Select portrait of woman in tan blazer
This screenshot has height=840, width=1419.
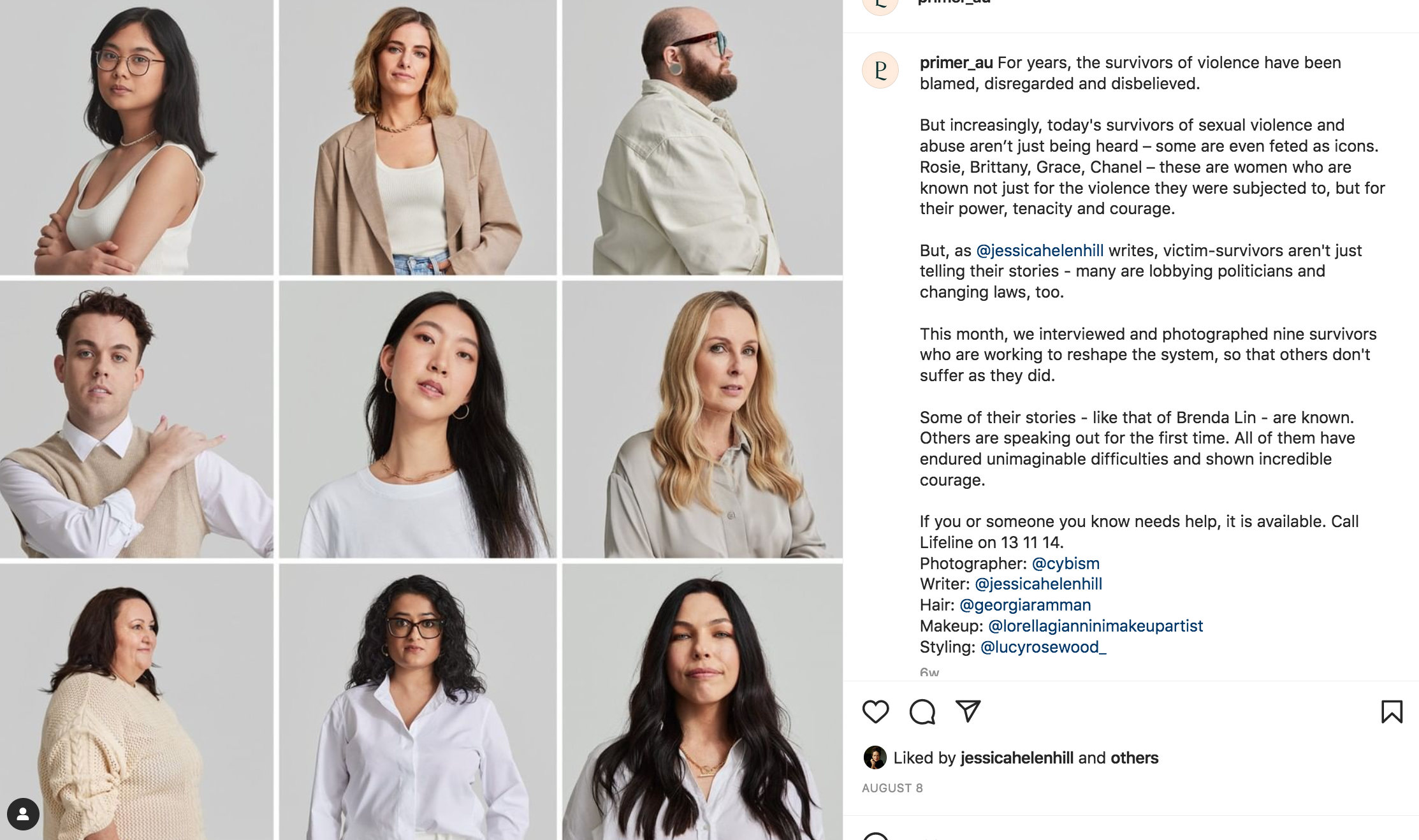point(418,137)
